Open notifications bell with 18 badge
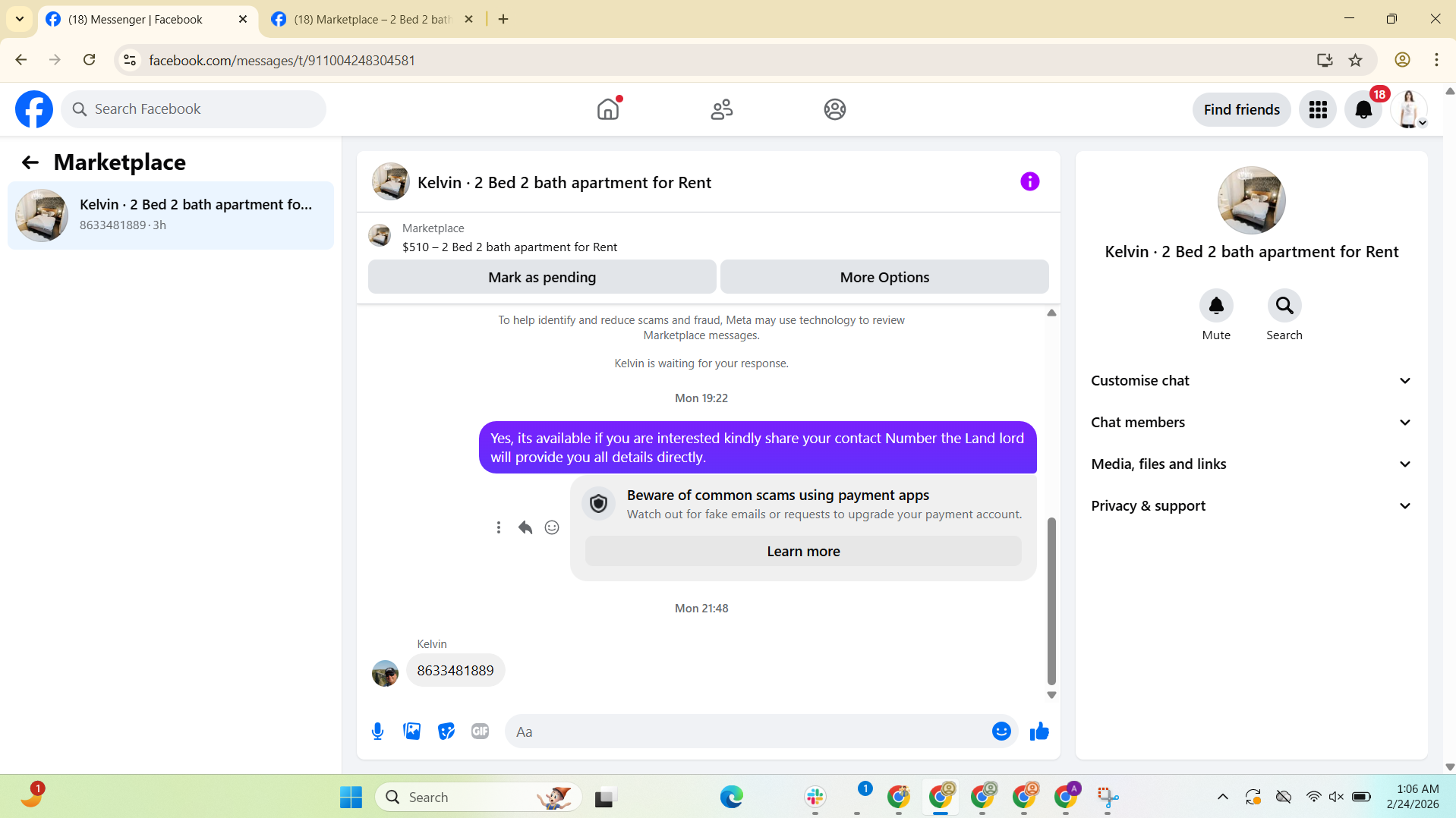 tap(1363, 109)
